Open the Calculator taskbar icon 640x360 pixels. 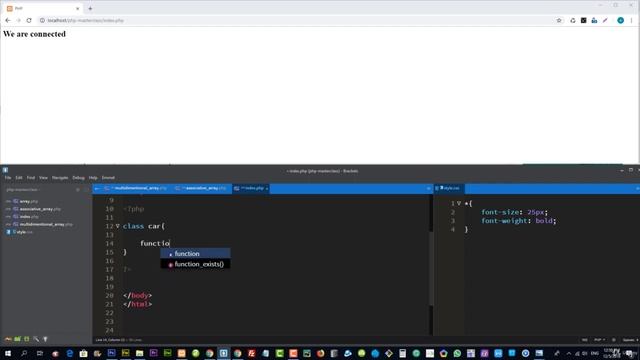coord(402,353)
